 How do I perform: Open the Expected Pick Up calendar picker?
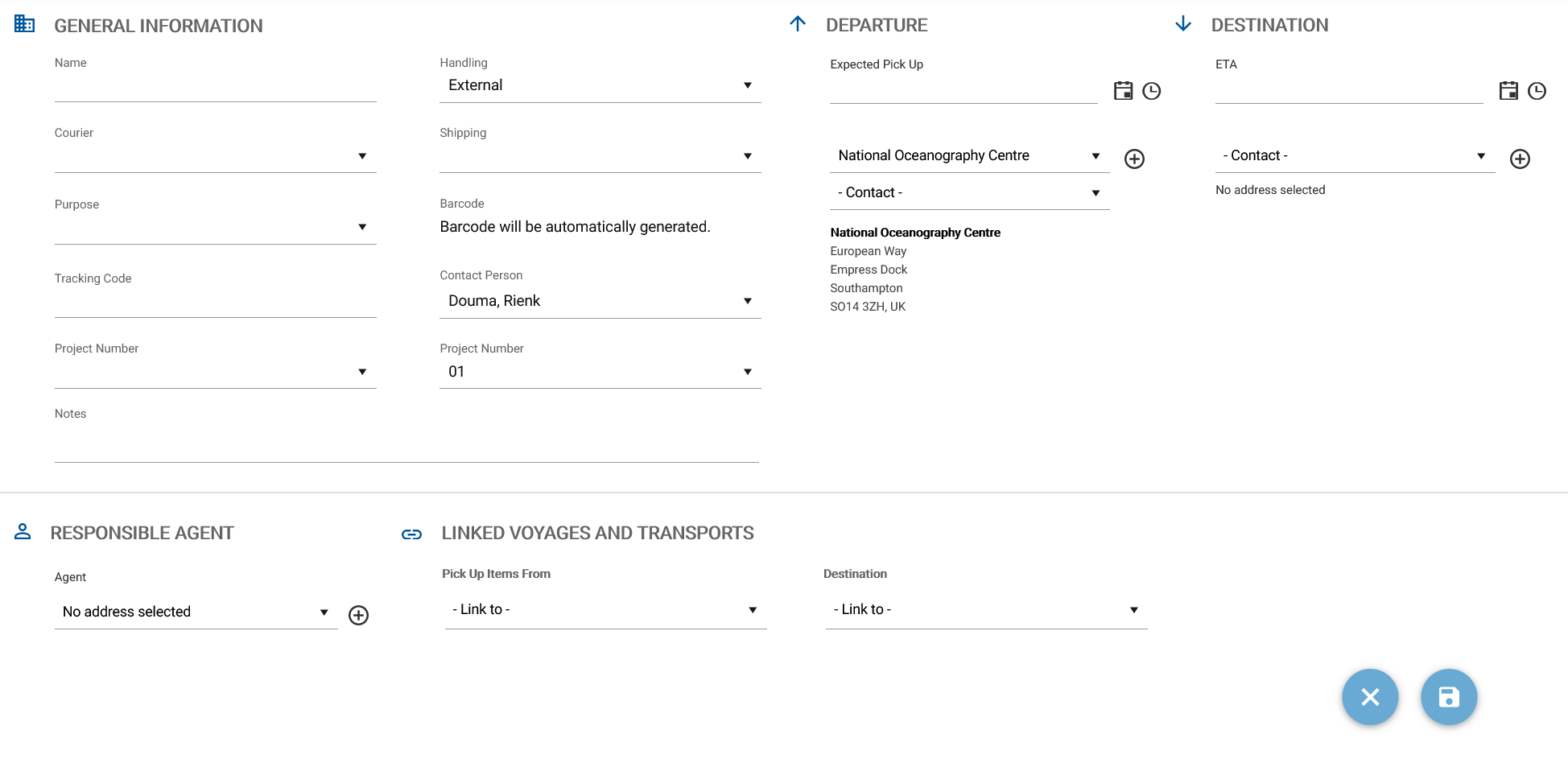1123,91
